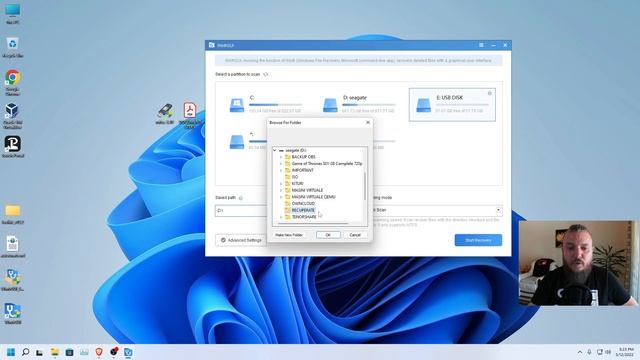This screenshot has height=360, width=640.
Task: Open Advanced Settings
Action: click(241, 240)
